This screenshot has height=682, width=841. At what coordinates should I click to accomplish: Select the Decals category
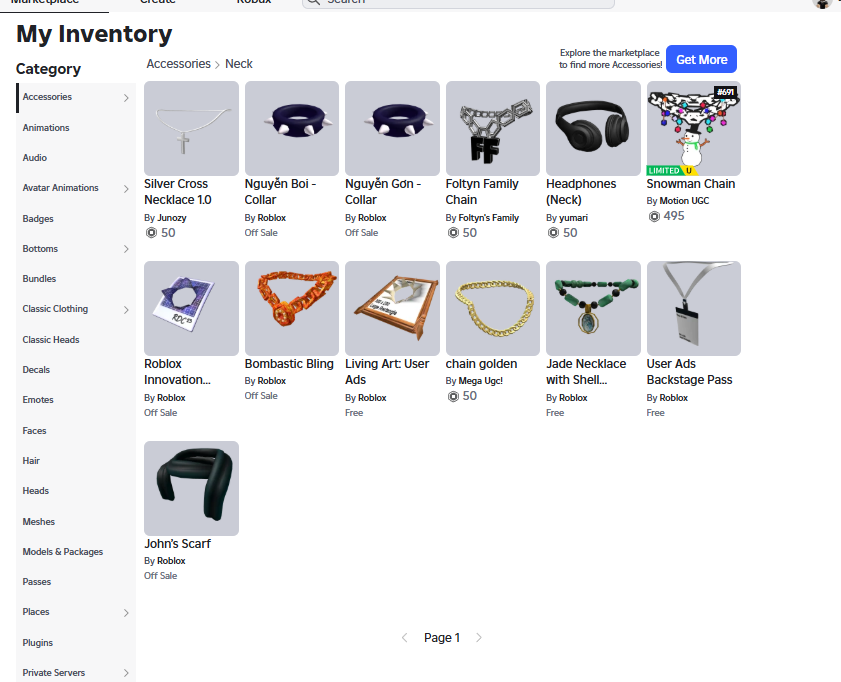click(36, 370)
